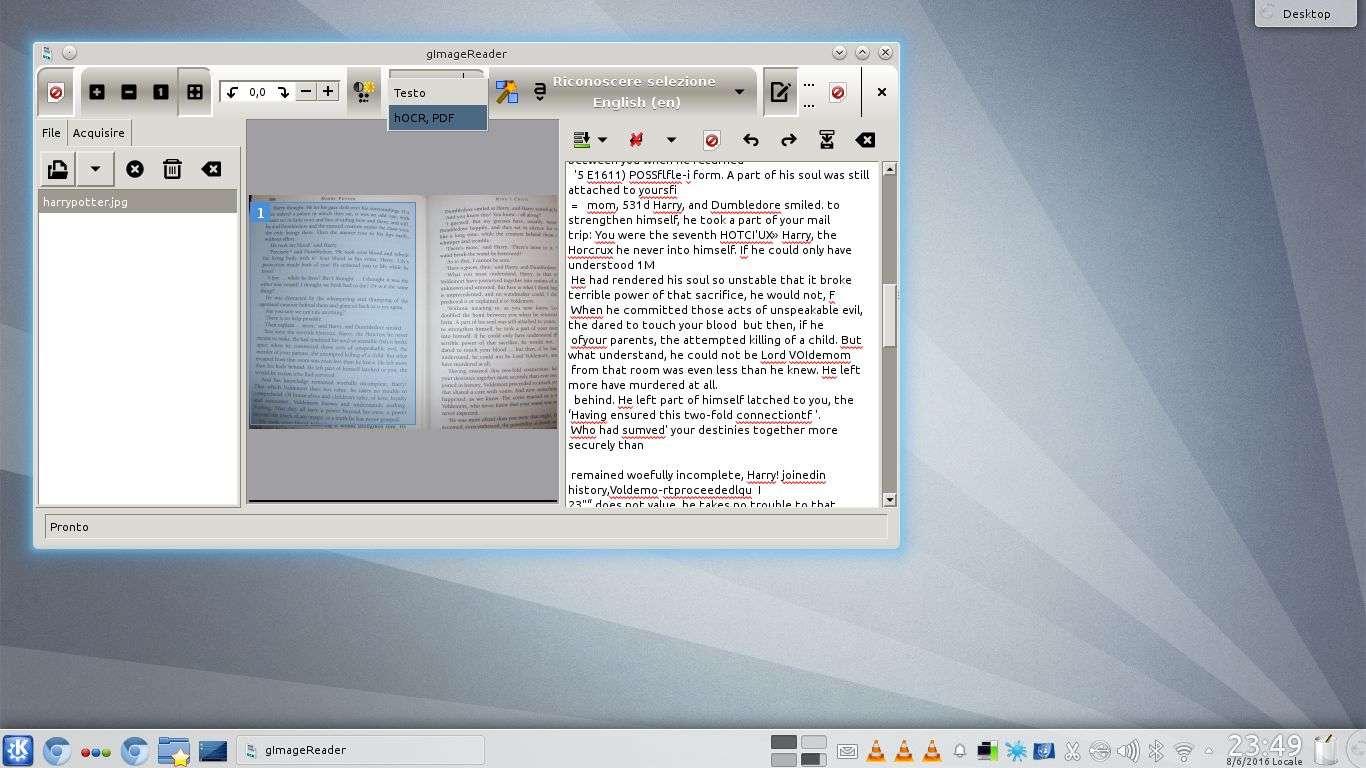Click the 23:49 clock in the panel
Viewport: 1366px width, 768px height.
point(1265,746)
